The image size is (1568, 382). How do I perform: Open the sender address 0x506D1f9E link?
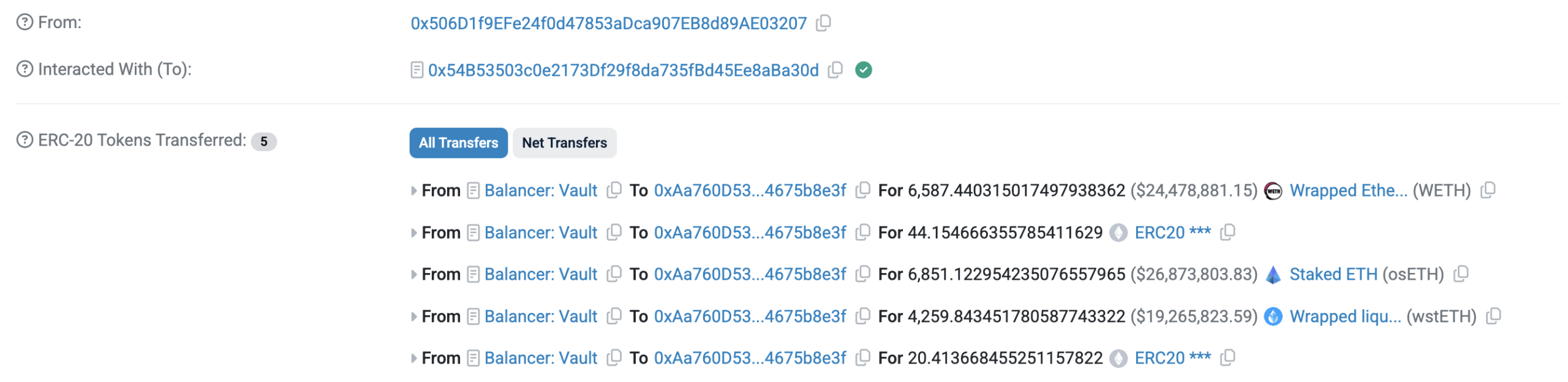[608, 23]
